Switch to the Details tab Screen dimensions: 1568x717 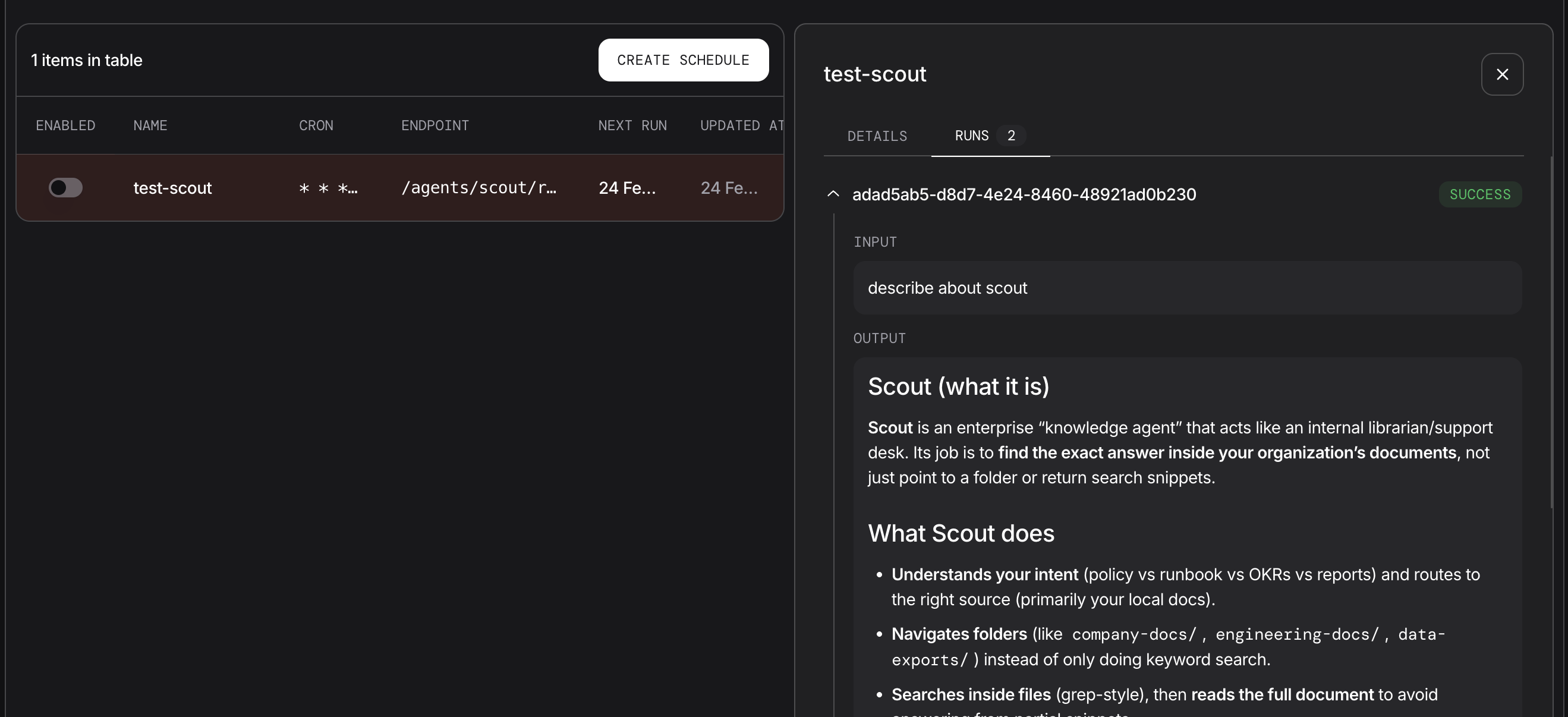tap(877, 136)
